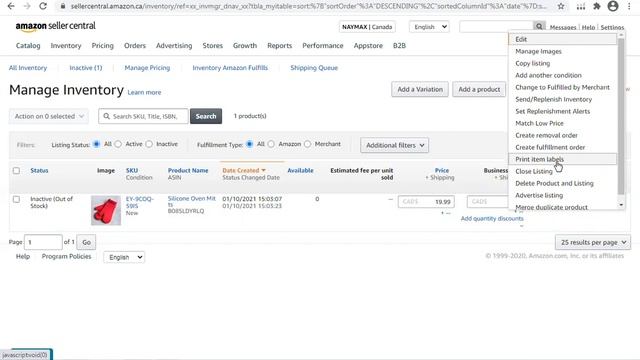Open the top English language dropdown
This screenshot has height=360, width=640.
point(429,27)
